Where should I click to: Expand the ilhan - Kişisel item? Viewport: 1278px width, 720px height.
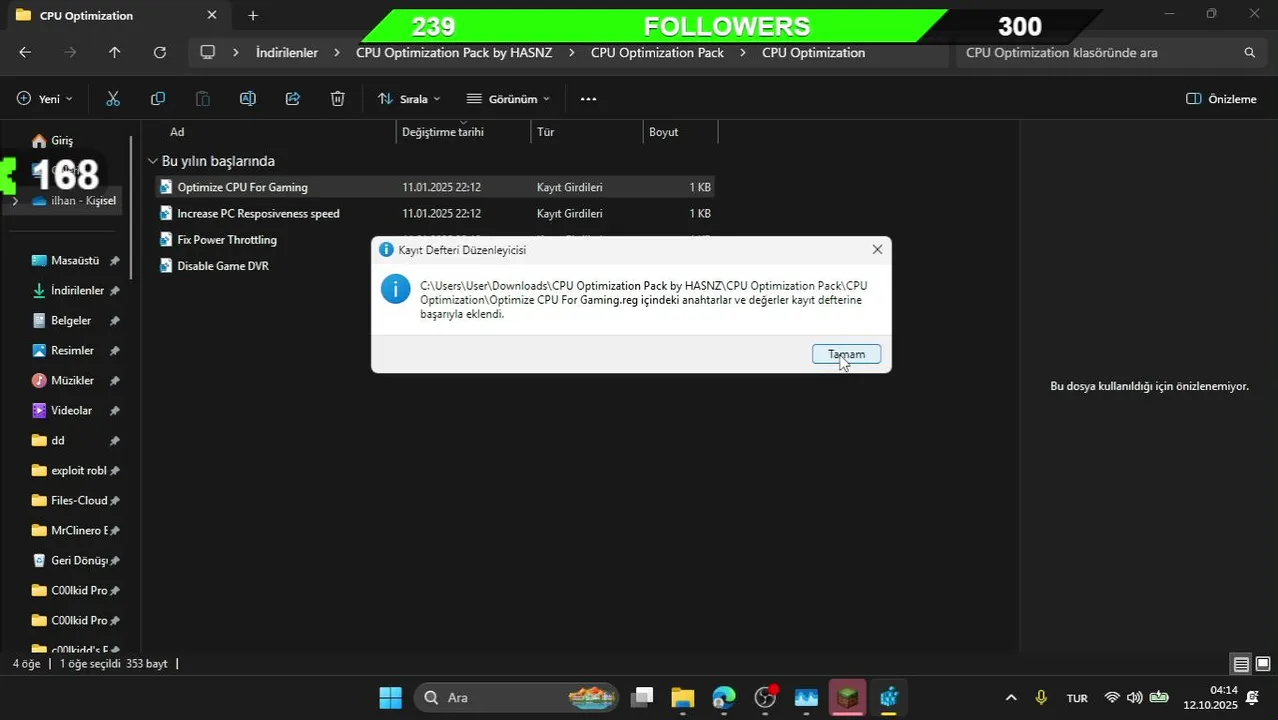(x=14, y=201)
